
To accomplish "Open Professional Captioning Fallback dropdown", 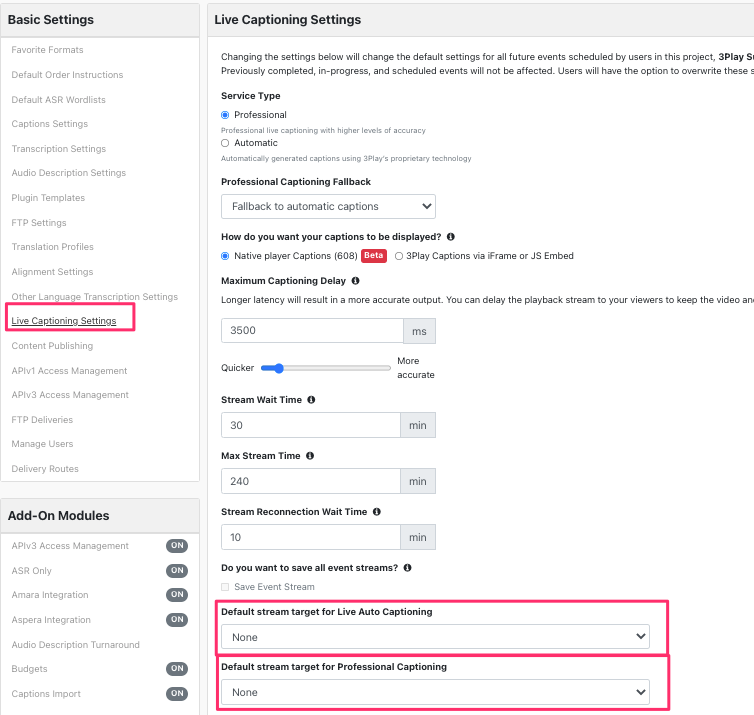I will (x=328, y=206).
